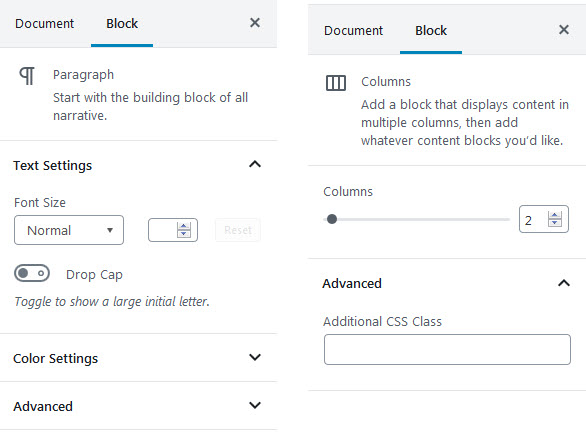Increase columns count with up arrow
Image resolution: width=586 pixels, height=433 pixels.
[555, 215]
